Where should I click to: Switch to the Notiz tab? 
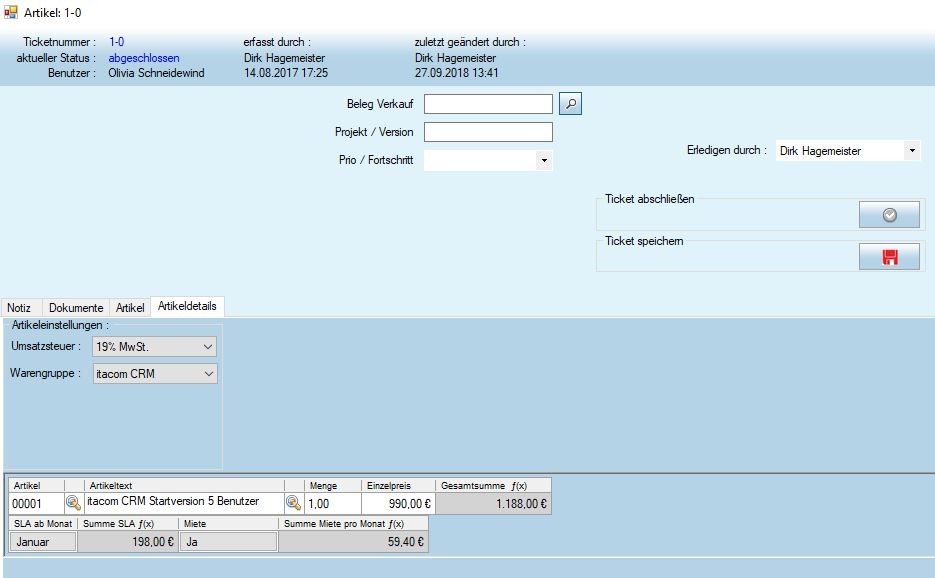tap(20, 308)
